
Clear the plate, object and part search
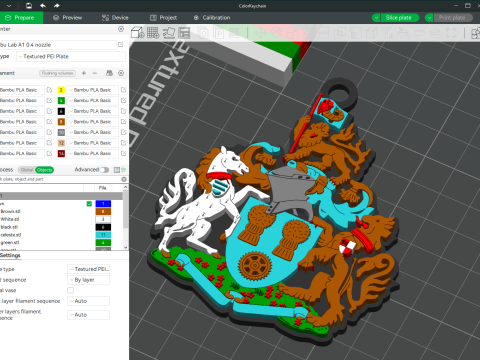coord(124,179)
